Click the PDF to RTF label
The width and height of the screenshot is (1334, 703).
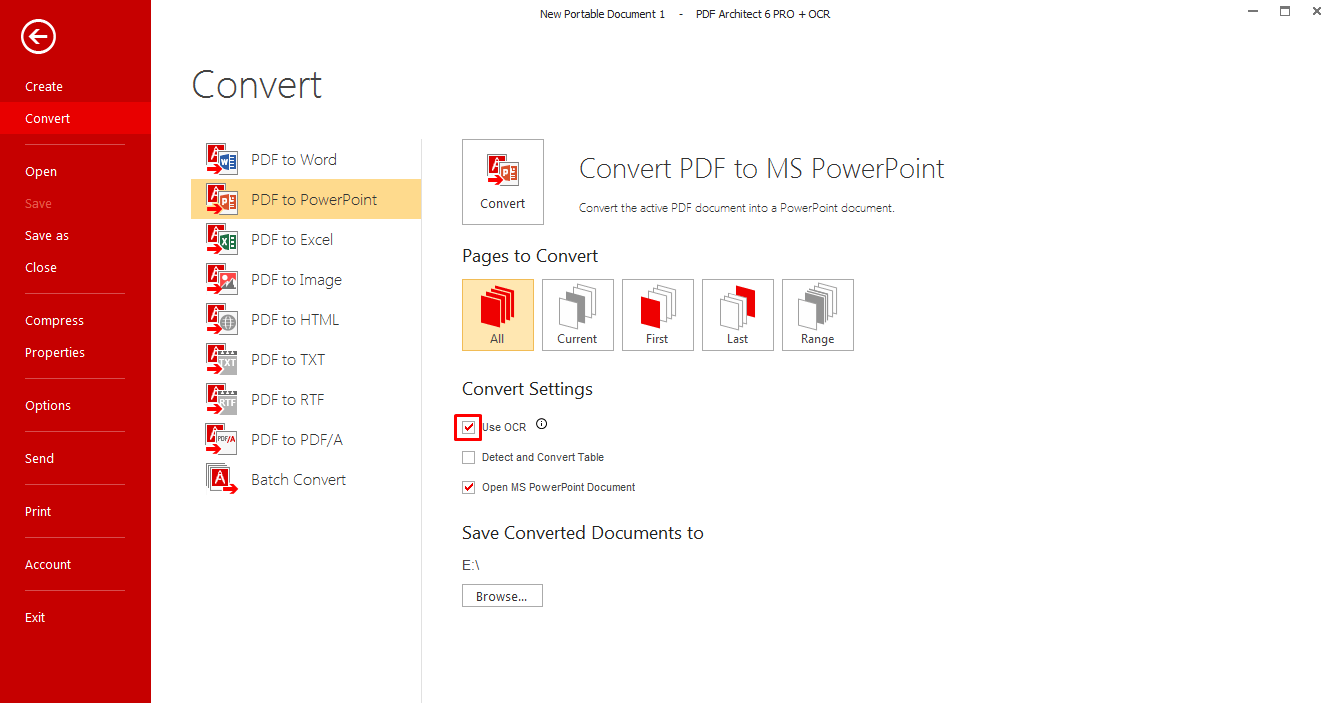point(288,400)
